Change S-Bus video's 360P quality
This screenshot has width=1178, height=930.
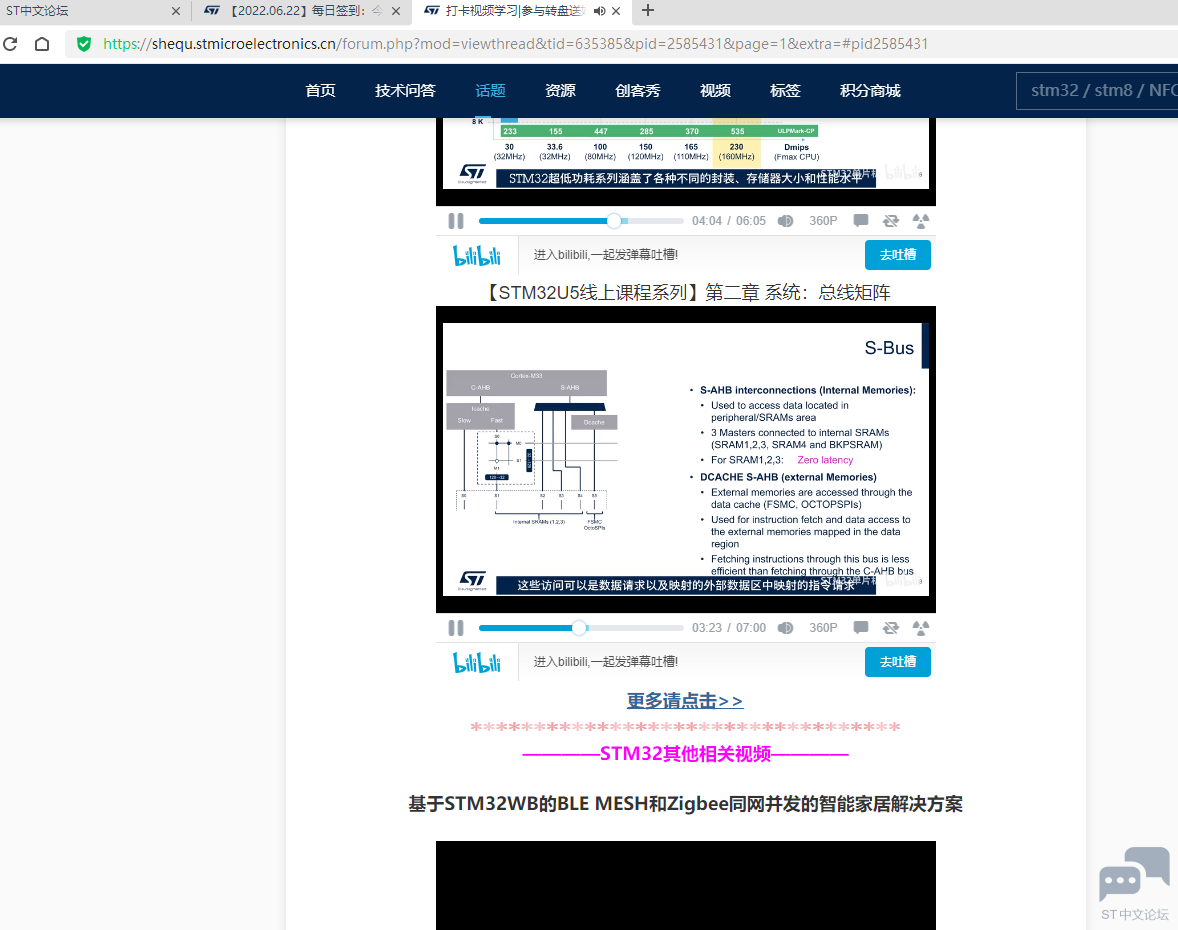click(x=823, y=628)
